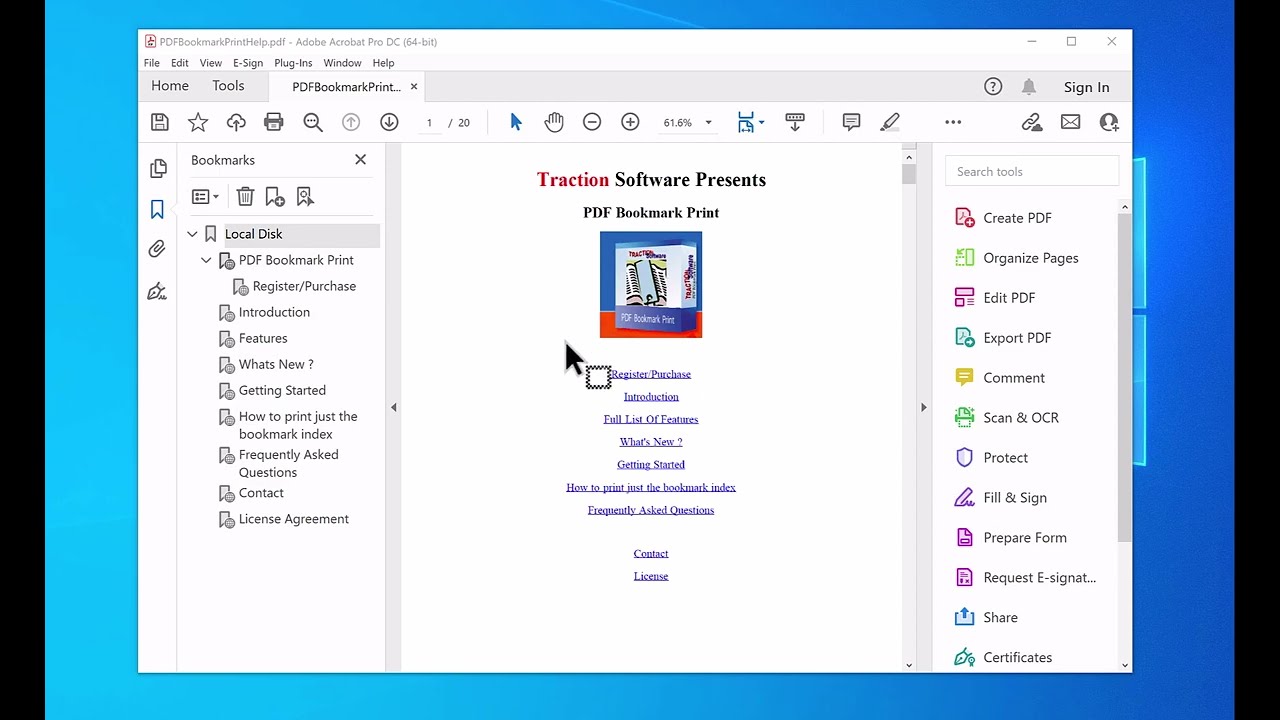Collapse the PDF Bookmark Print bookmark
1280x720 pixels.
tap(206, 260)
